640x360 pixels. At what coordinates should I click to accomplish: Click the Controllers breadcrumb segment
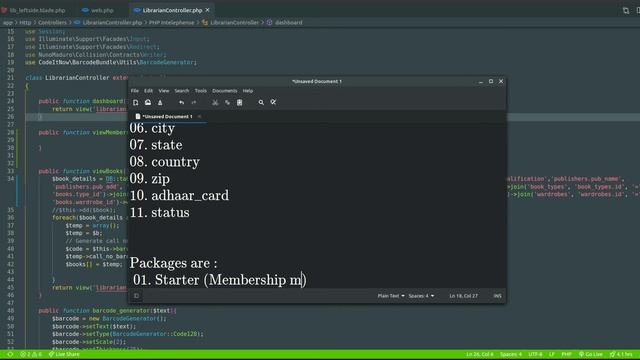click(x=52, y=22)
